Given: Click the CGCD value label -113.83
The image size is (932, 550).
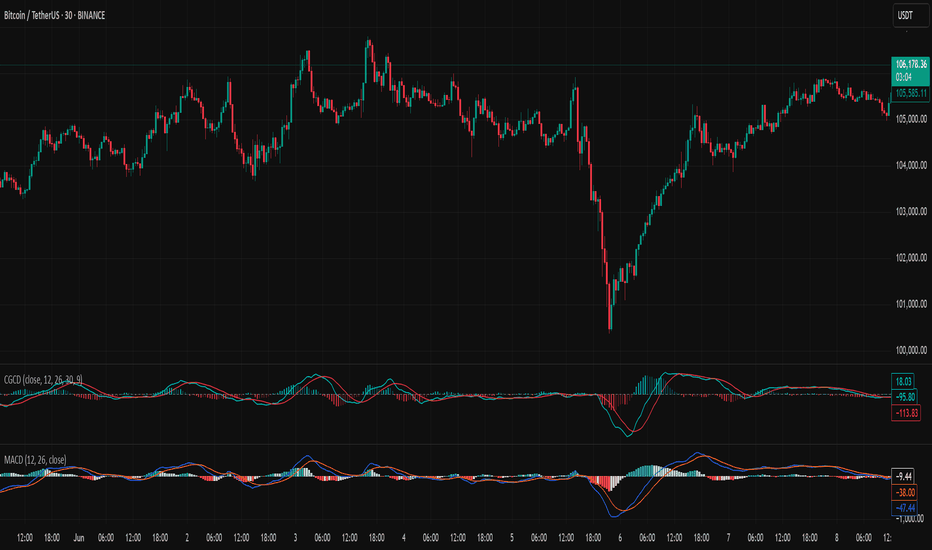Looking at the screenshot, I should tap(906, 413).
